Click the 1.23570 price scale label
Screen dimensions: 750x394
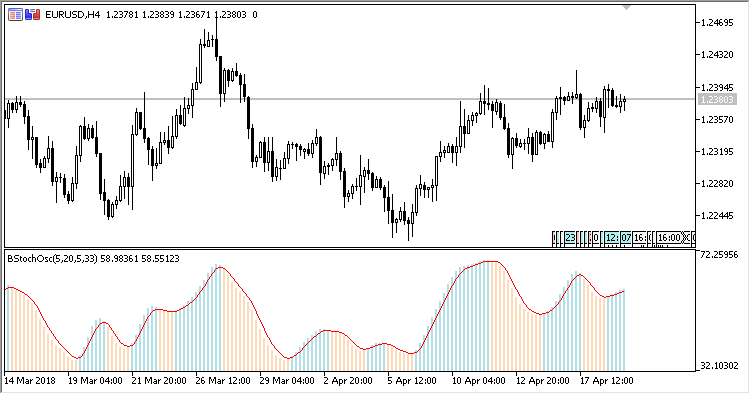[x=717, y=120]
